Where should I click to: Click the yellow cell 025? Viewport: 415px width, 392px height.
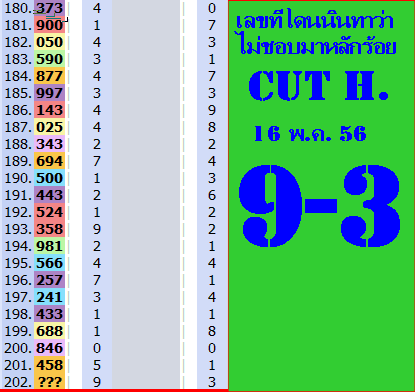pos(49,127)
